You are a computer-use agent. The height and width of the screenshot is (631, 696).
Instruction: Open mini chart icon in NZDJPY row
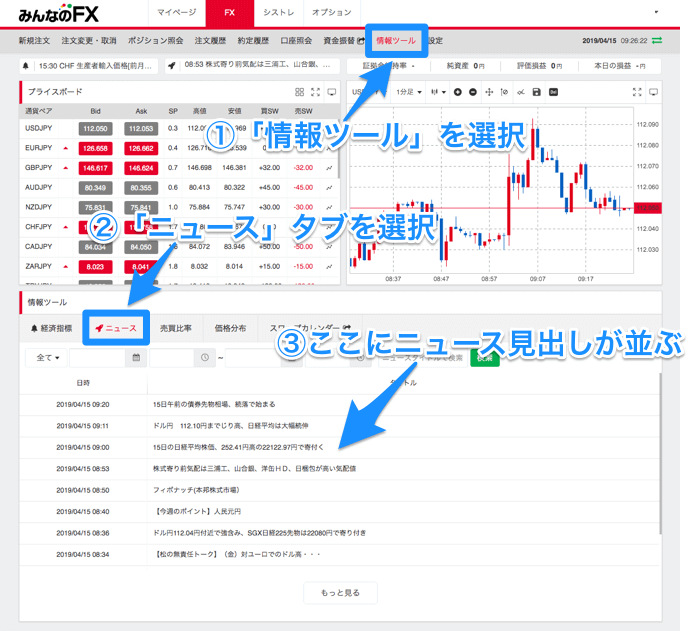click(329, 207)
